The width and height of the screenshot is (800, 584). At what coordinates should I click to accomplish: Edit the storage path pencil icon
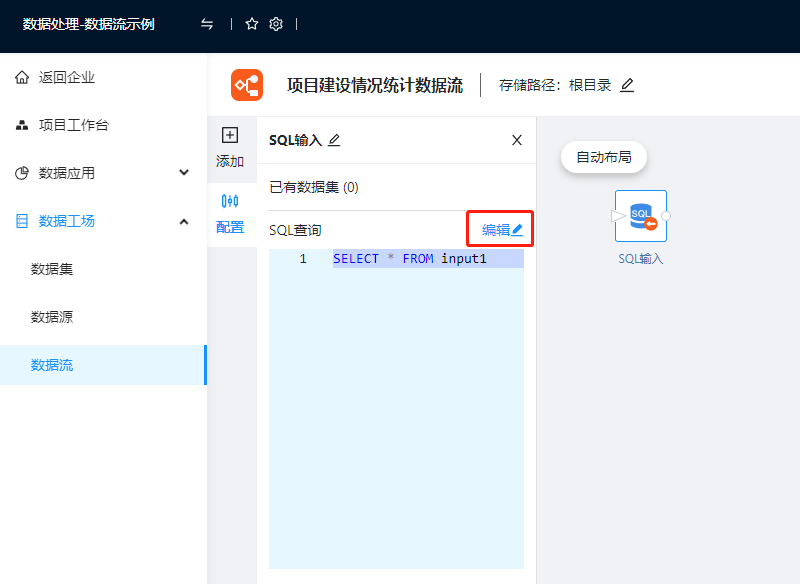pos(627,85)
